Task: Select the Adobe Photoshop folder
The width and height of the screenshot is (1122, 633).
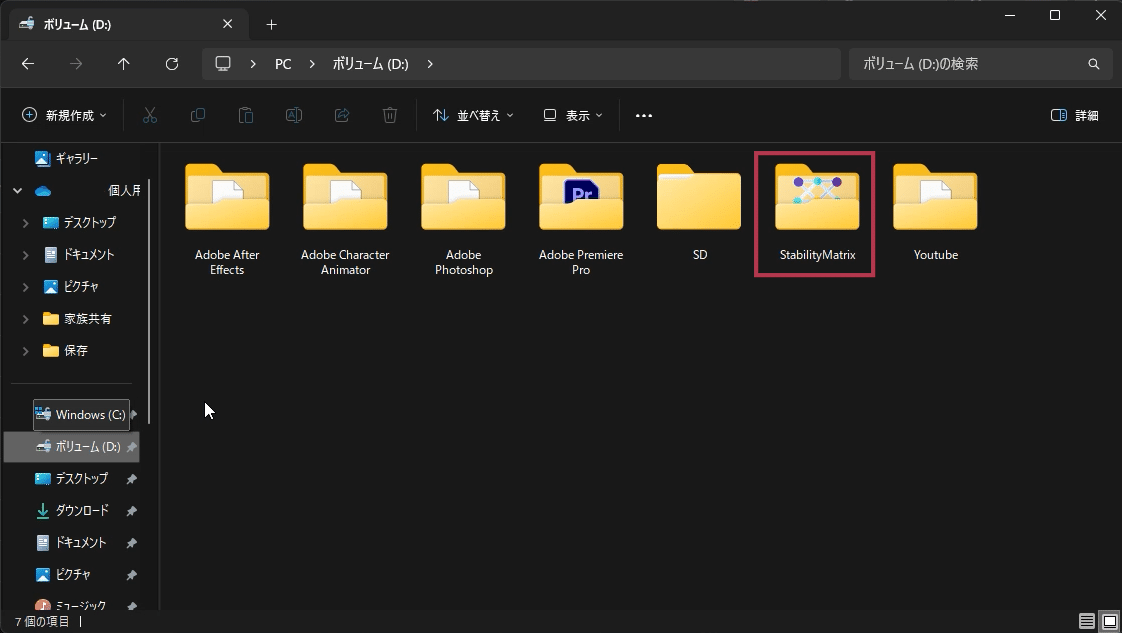Action: tap(463, 220)
